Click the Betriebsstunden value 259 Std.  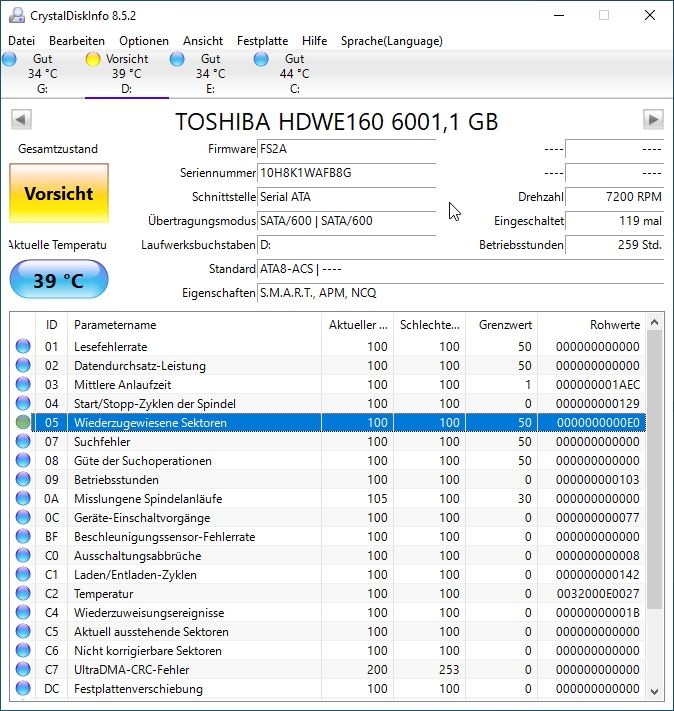pos(615,245)
